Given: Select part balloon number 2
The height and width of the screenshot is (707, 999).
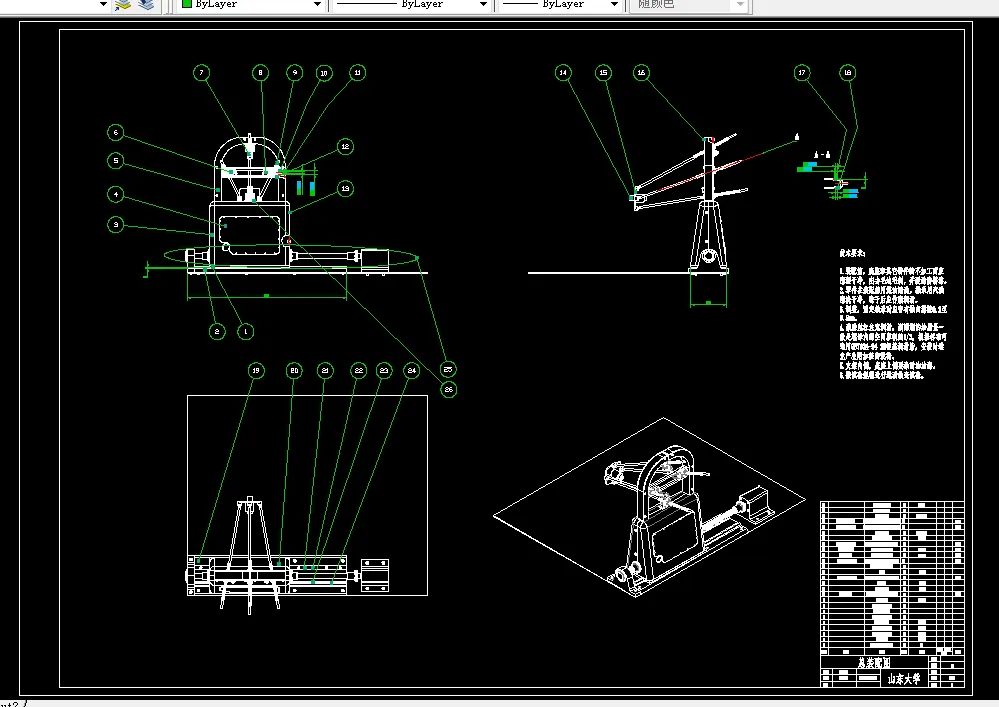Looking at the screenshot, I should click(217, 332).
